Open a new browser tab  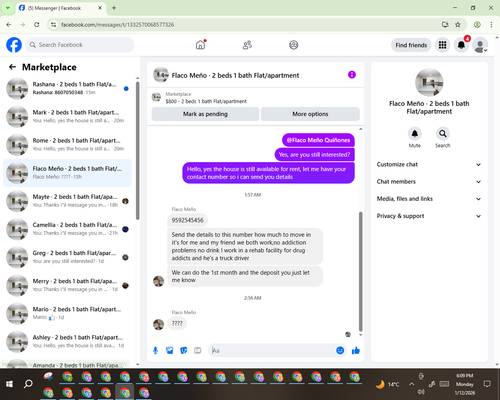pos(114,8)
